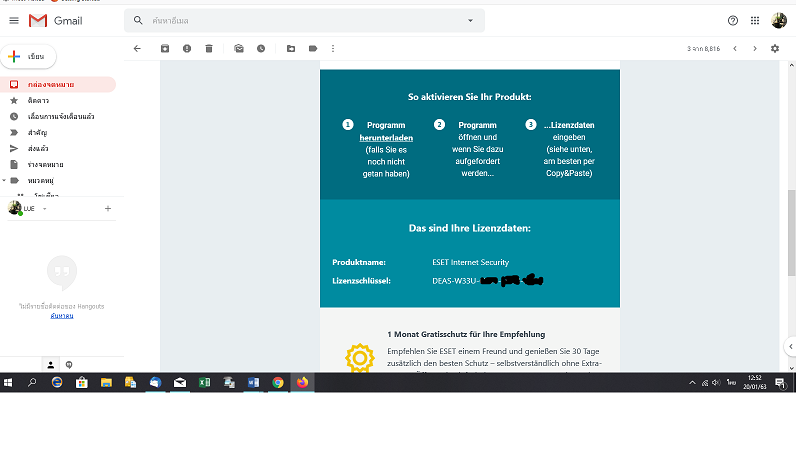Open the Windows Start menu
The image size is (800, 450).
click(8, 383)
